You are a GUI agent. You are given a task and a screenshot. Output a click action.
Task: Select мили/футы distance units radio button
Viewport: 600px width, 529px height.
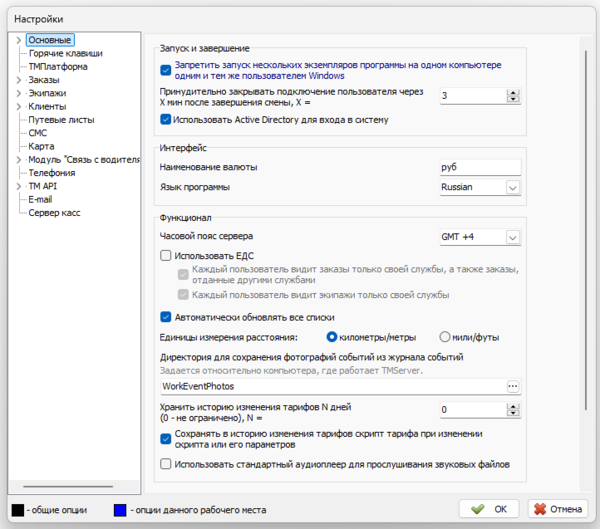445,337
